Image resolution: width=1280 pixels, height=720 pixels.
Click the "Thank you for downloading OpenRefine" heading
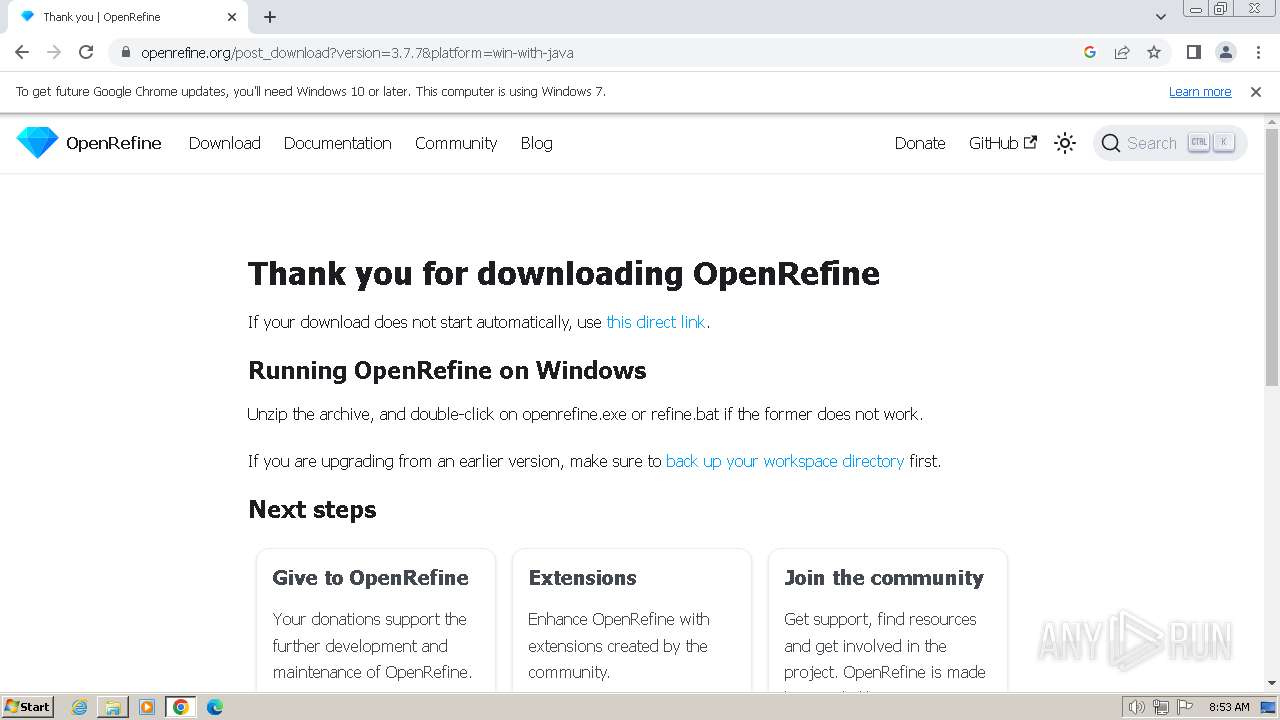point(564,274)
